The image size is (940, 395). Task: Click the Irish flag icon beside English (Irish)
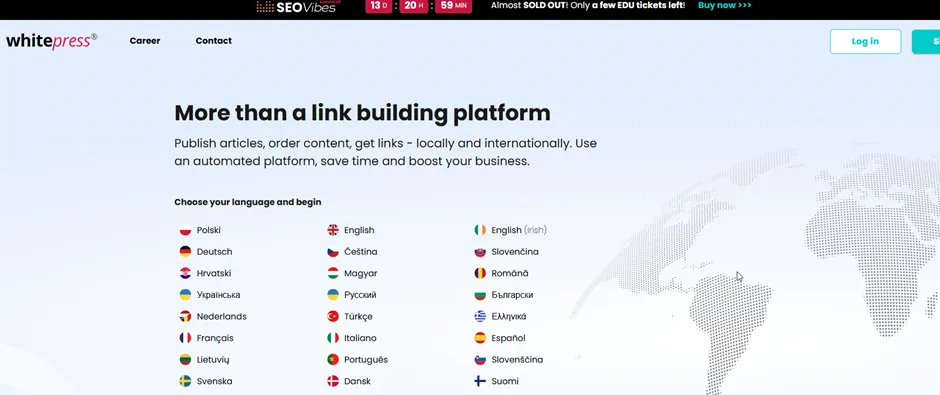pyautogui.click(x=480, y=230)
